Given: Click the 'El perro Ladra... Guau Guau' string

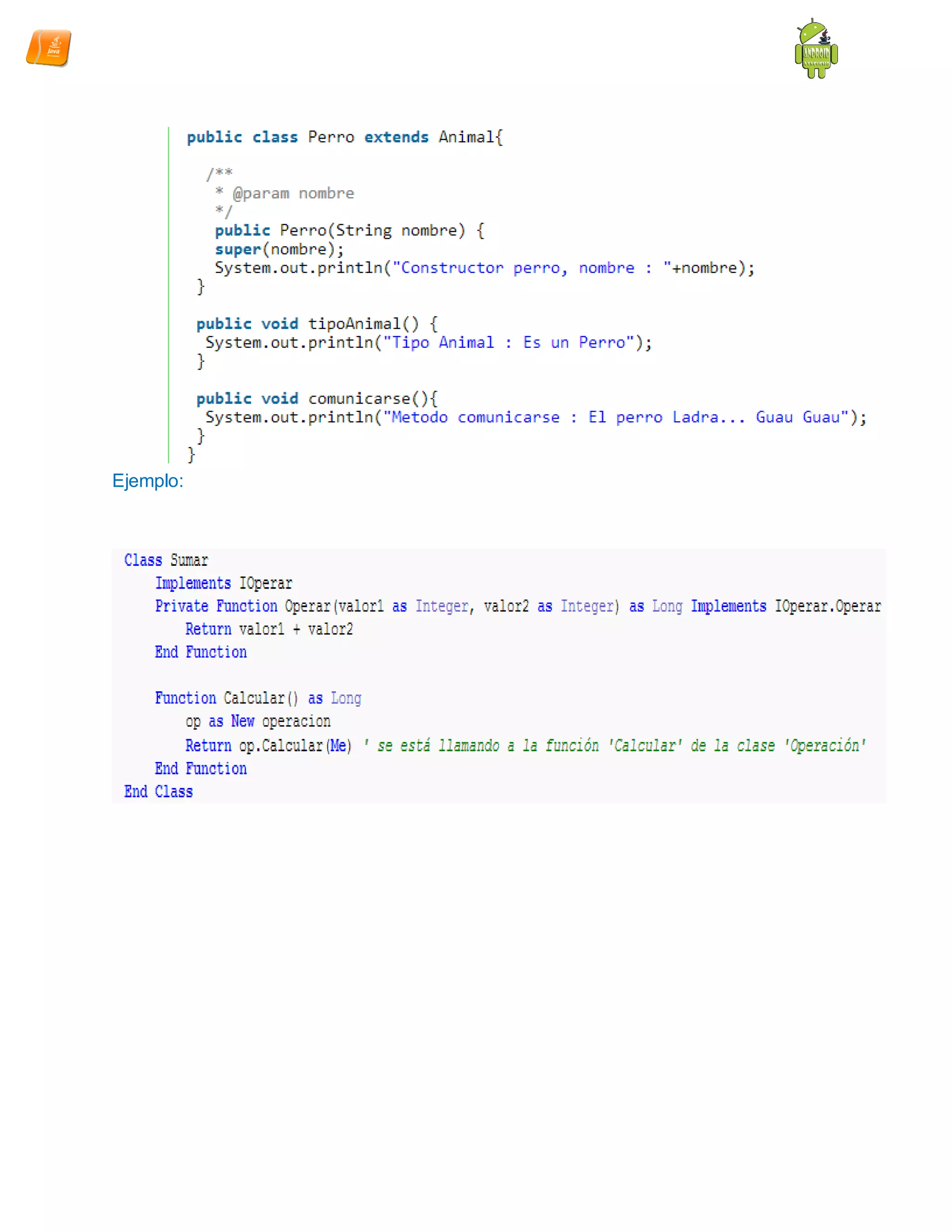Looking at the screenshot, I should [x=716, y=417].
